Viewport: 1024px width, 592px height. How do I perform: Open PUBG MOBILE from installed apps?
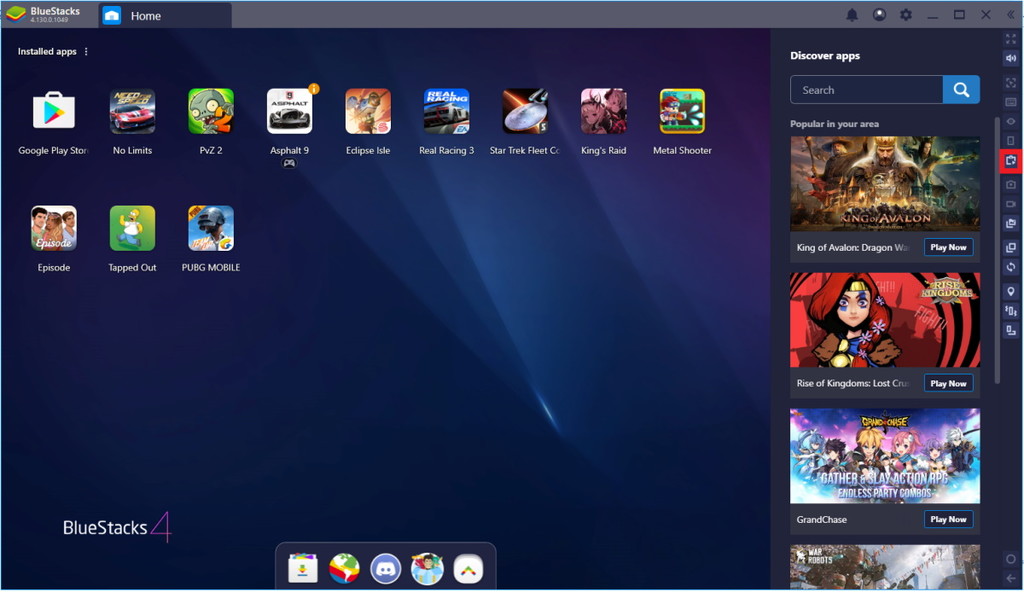pos(210,228)
